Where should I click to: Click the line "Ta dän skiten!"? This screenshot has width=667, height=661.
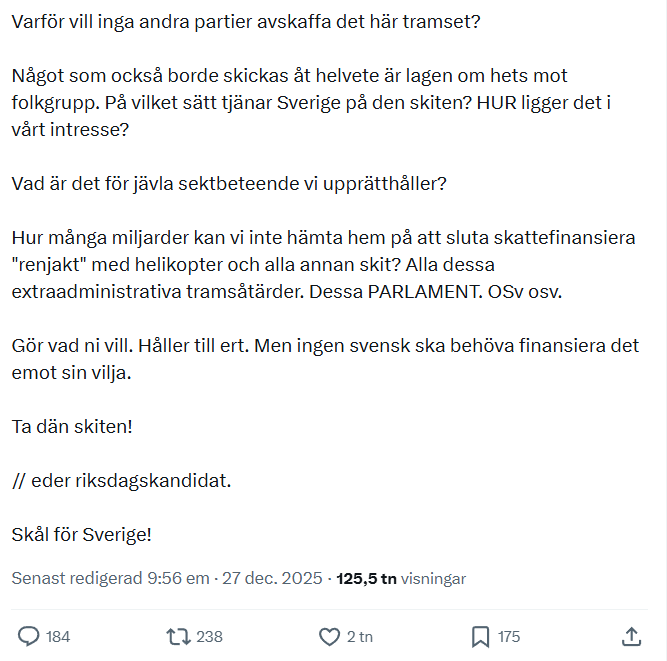72,426
